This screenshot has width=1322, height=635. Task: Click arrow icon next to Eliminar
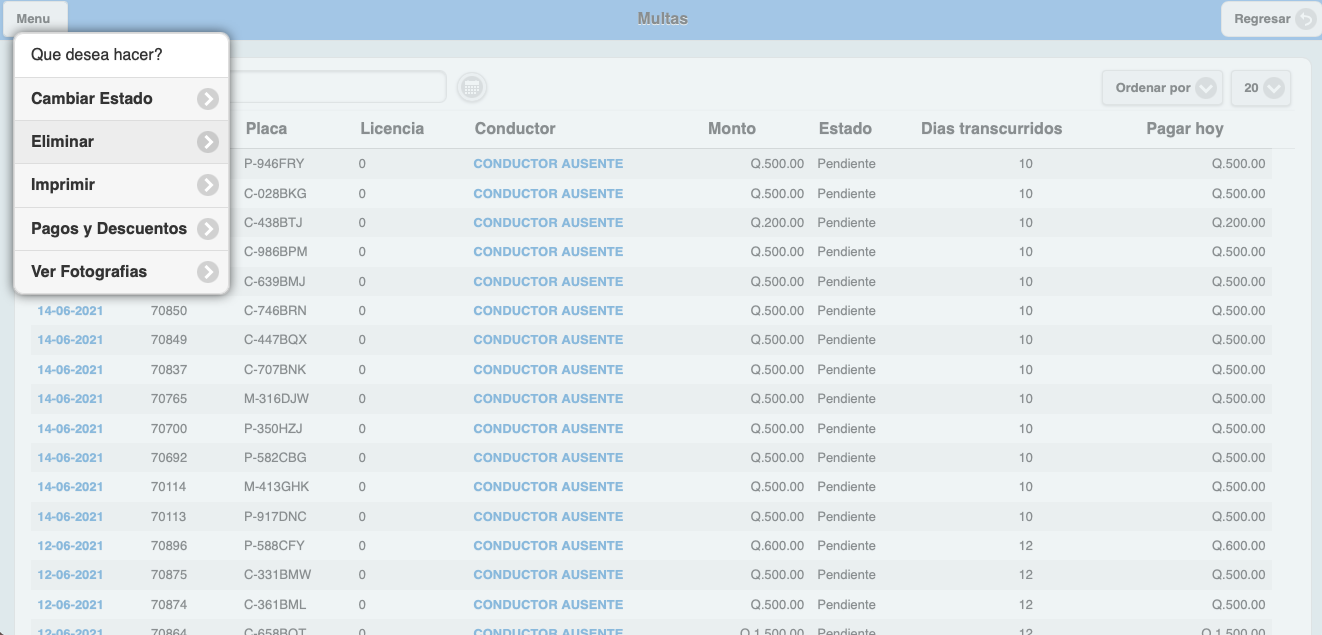207,142
